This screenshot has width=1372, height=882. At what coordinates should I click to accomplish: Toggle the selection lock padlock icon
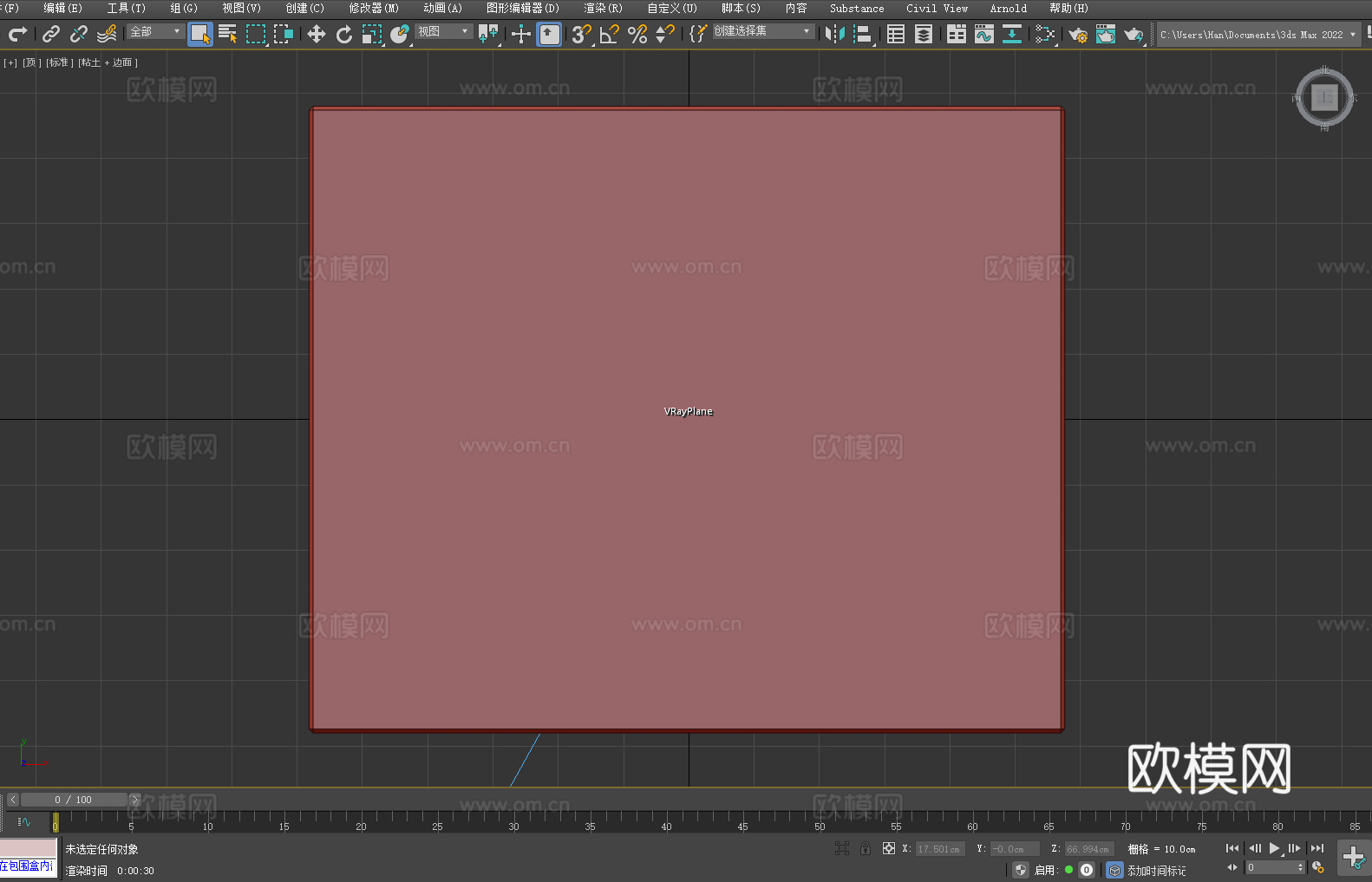[866, 848]
